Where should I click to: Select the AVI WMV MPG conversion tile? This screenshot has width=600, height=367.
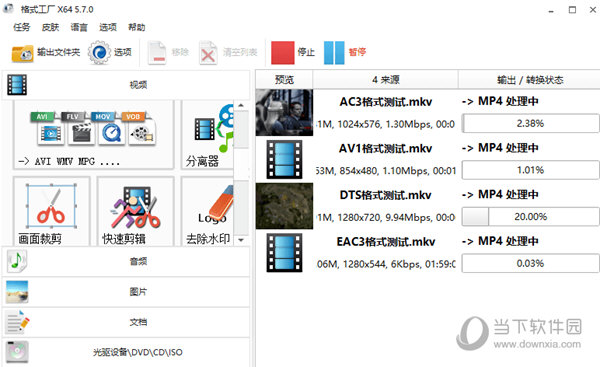[94, 135]
